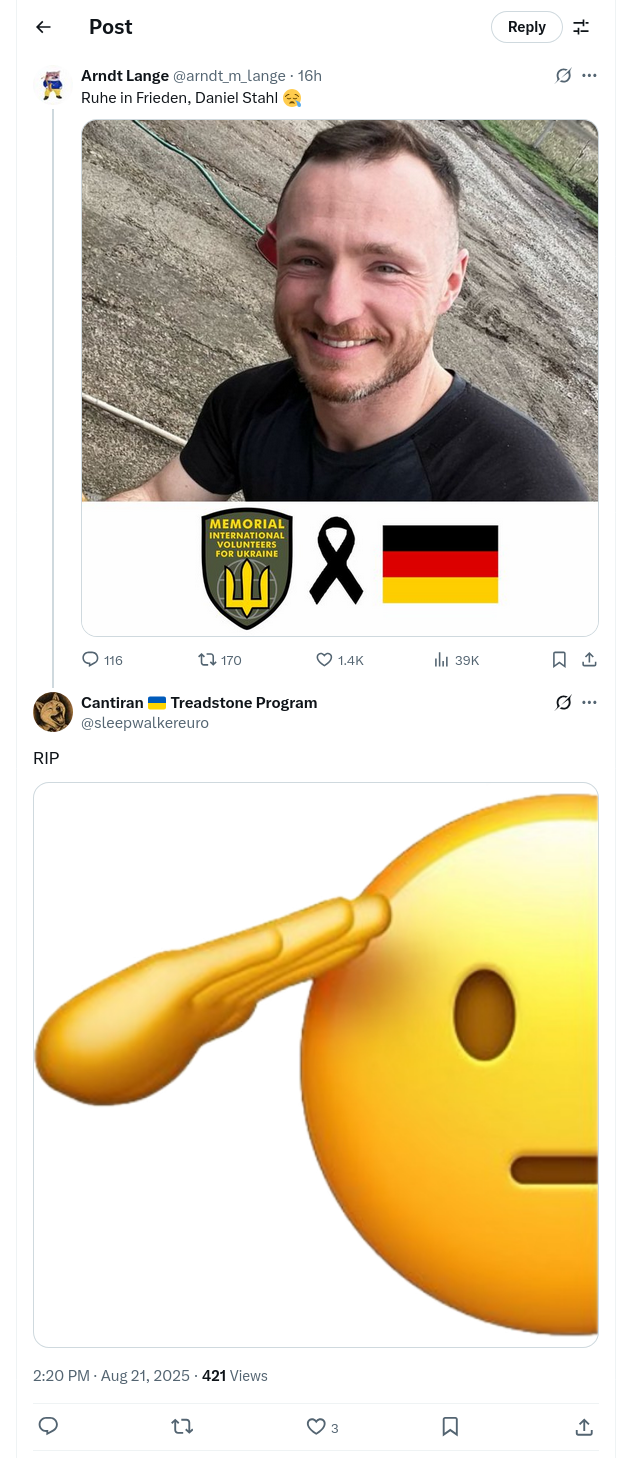The width and height of the screenshot is (624, 1458).
Task: Like Arndt Lange's post with 1.4K likes
Action: coord(340,660)
